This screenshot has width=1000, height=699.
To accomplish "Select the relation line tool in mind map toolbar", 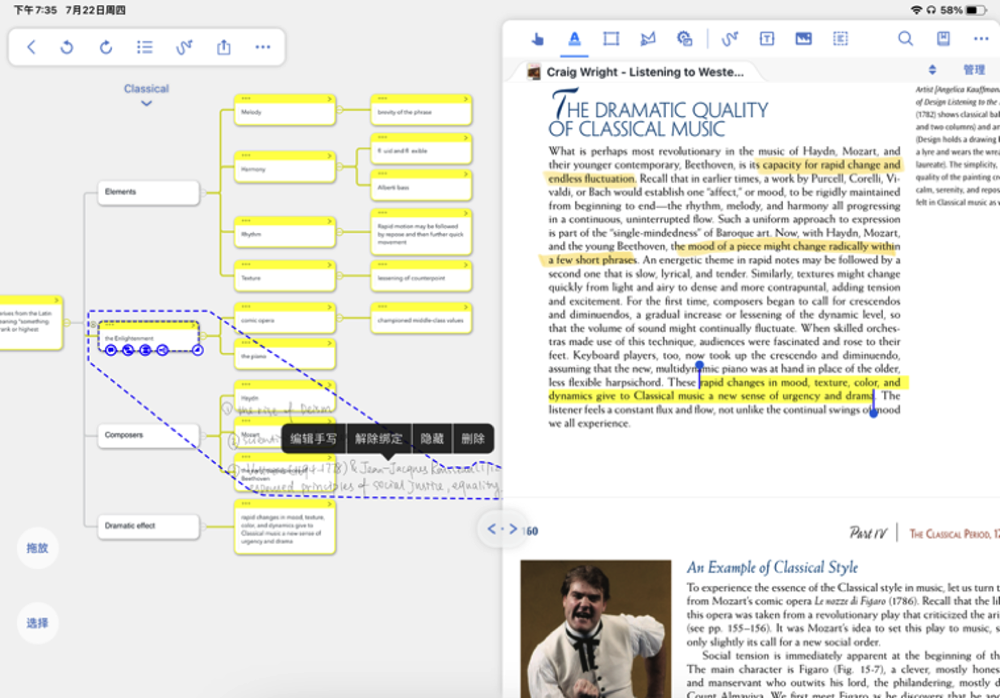I will [184, 46].
